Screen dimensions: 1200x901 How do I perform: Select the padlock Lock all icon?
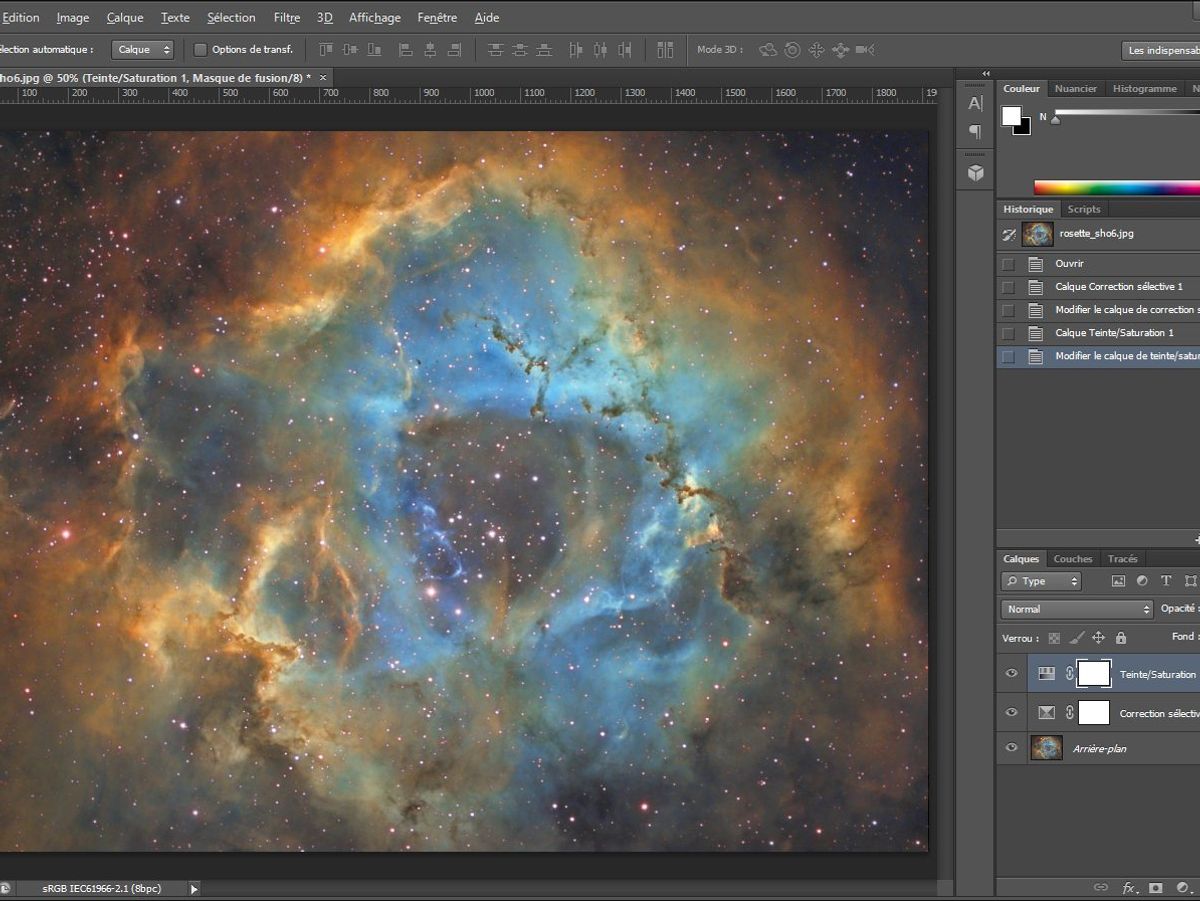click(x=1123, y=637)
